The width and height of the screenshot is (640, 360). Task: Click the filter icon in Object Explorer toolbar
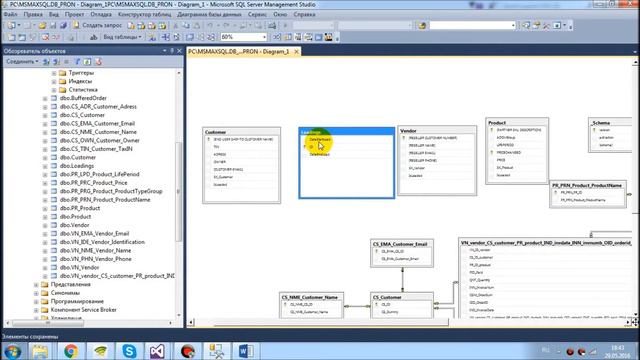[77, 62]
